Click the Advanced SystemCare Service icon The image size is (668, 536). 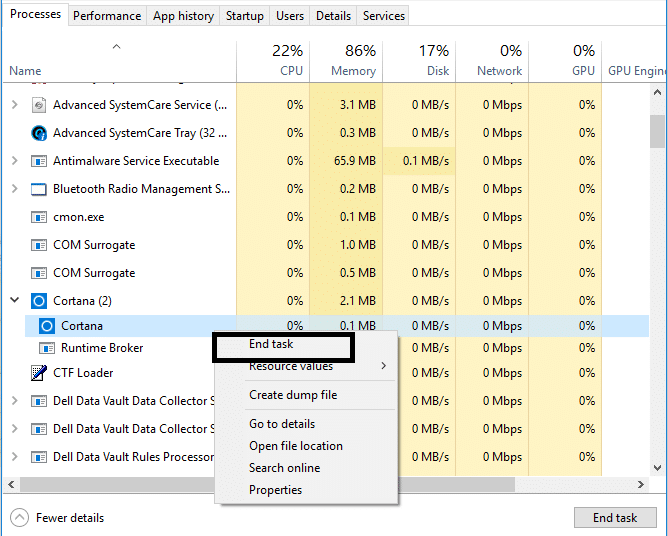click(39, 105)
